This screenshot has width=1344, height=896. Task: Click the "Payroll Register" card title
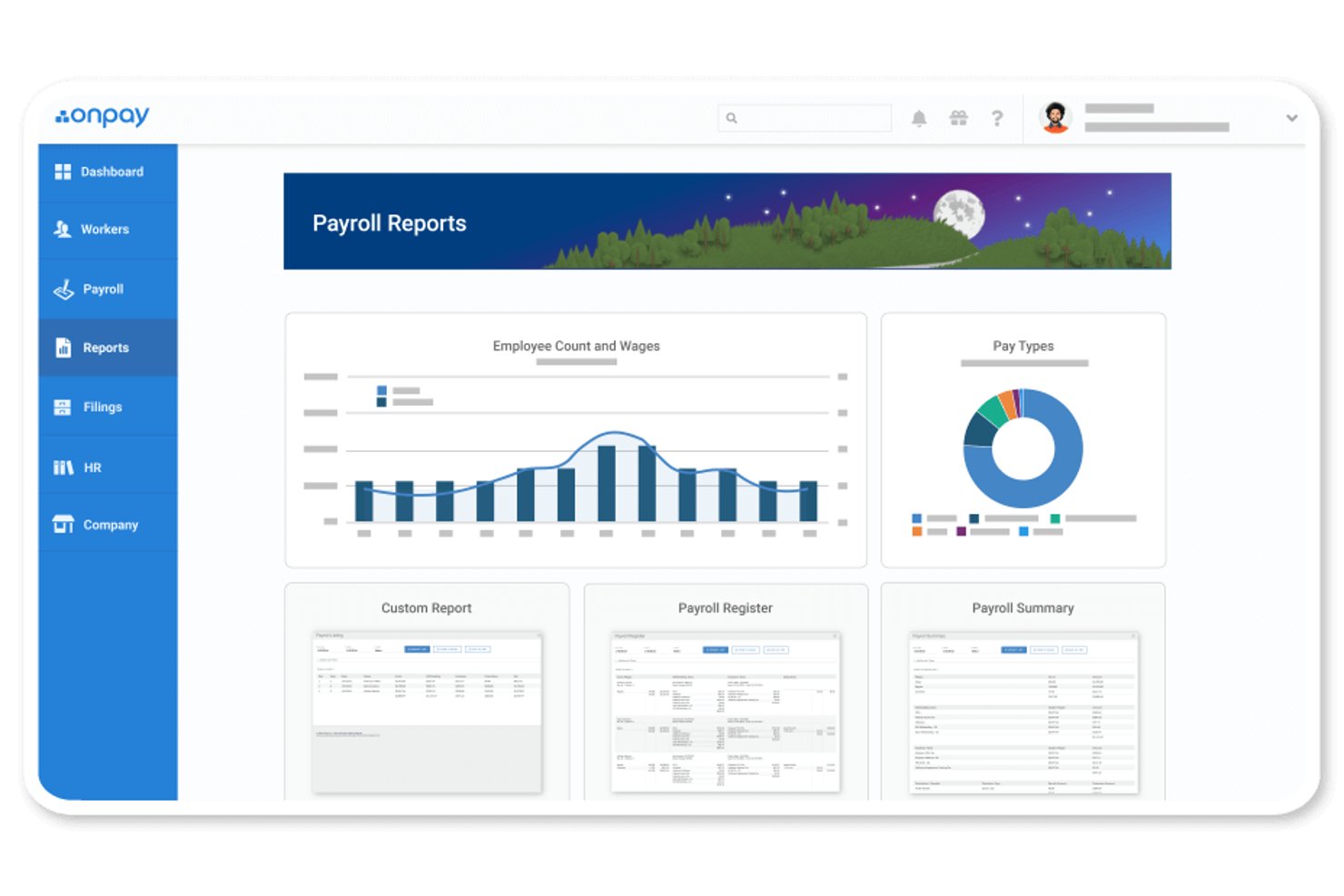coord(726,608)
